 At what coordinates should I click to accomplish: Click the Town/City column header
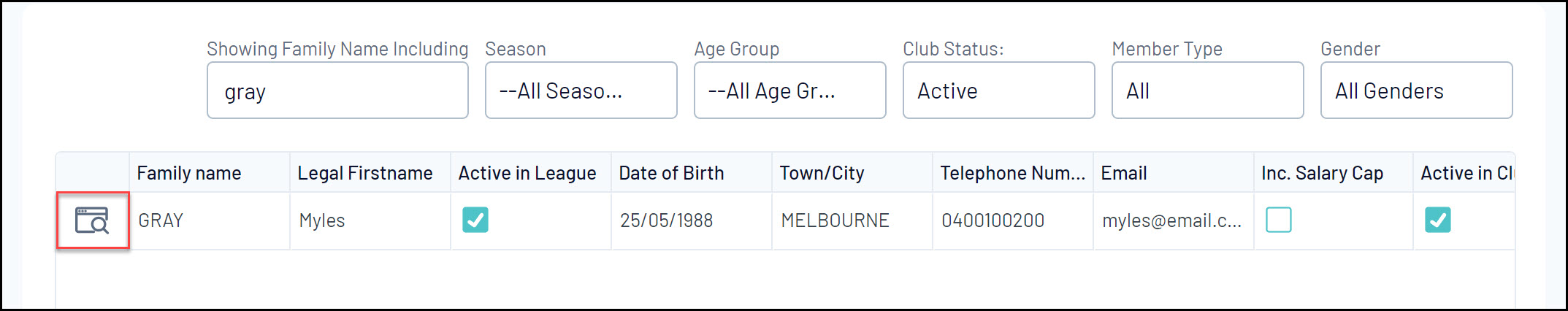point(822,173)
